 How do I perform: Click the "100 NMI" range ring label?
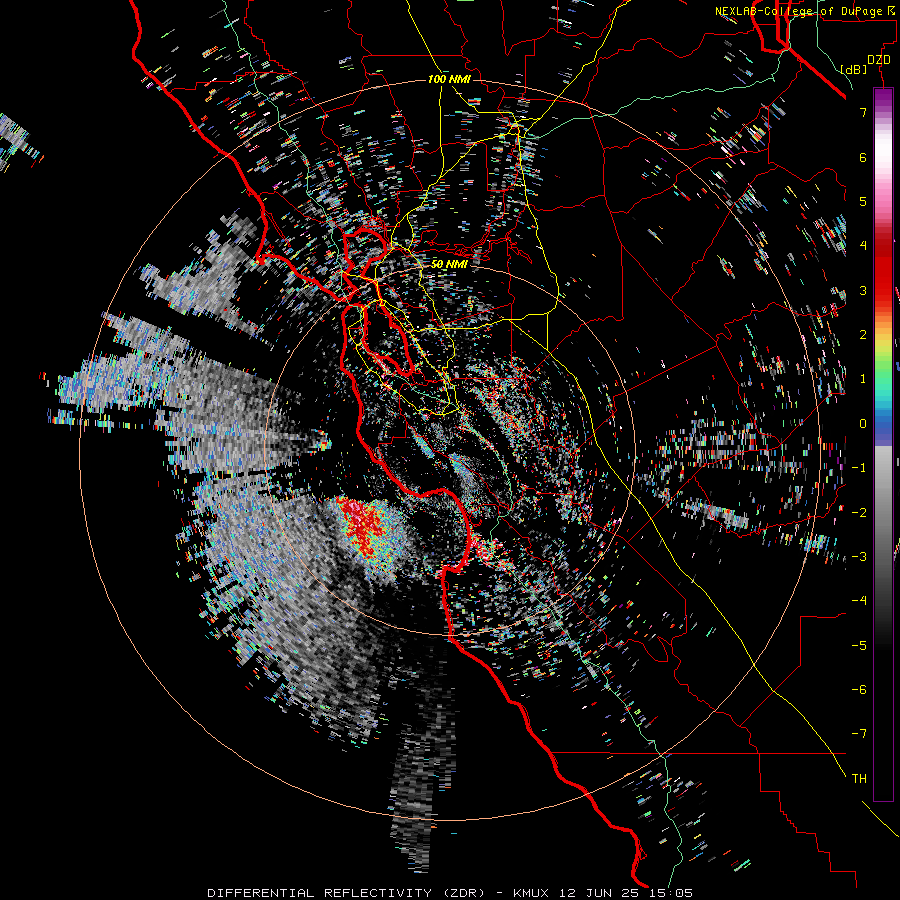tap(449, 79)
